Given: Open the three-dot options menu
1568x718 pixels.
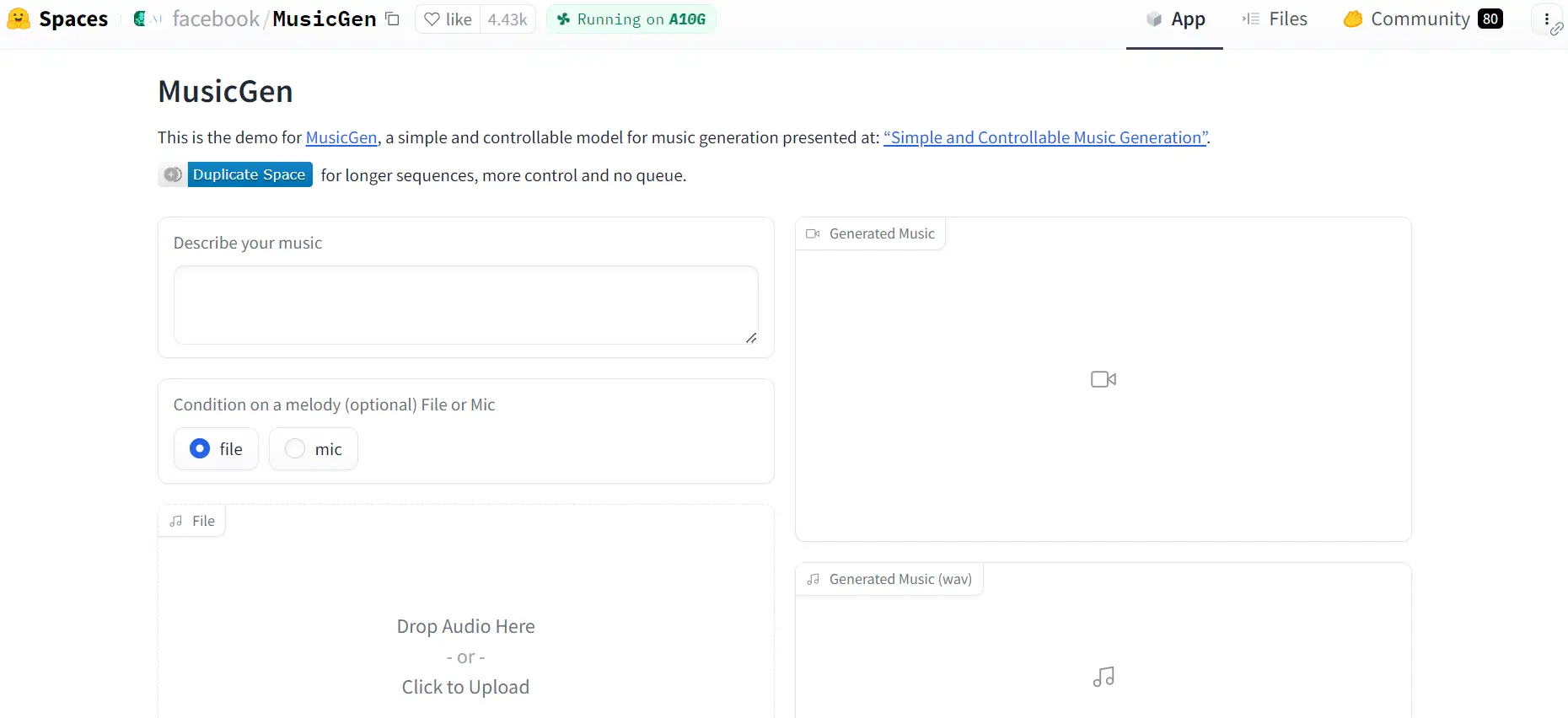Looking at the screenshot, I should pos(1546,19).
